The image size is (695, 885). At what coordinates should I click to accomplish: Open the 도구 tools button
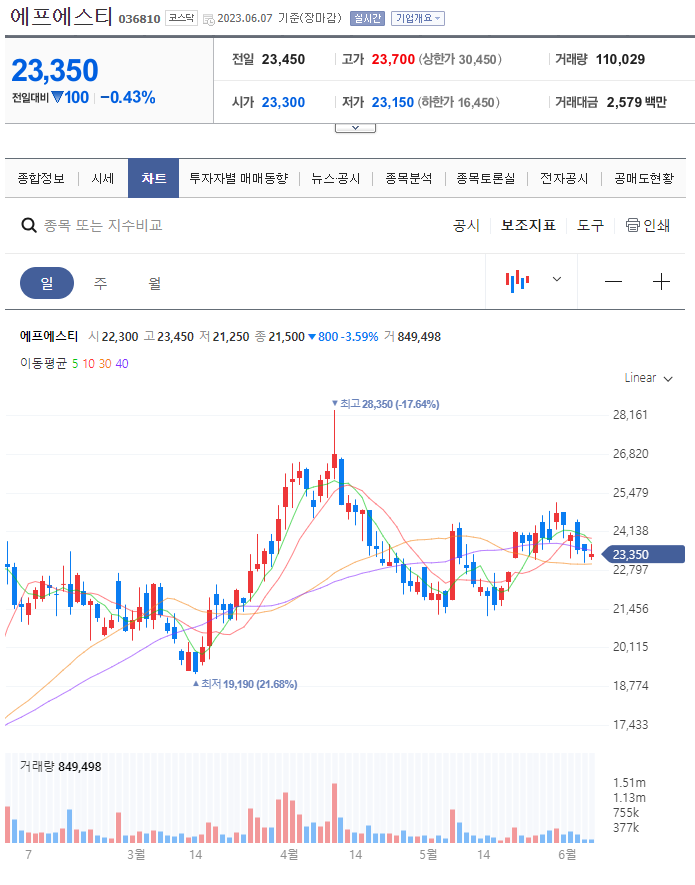point(590,226)
